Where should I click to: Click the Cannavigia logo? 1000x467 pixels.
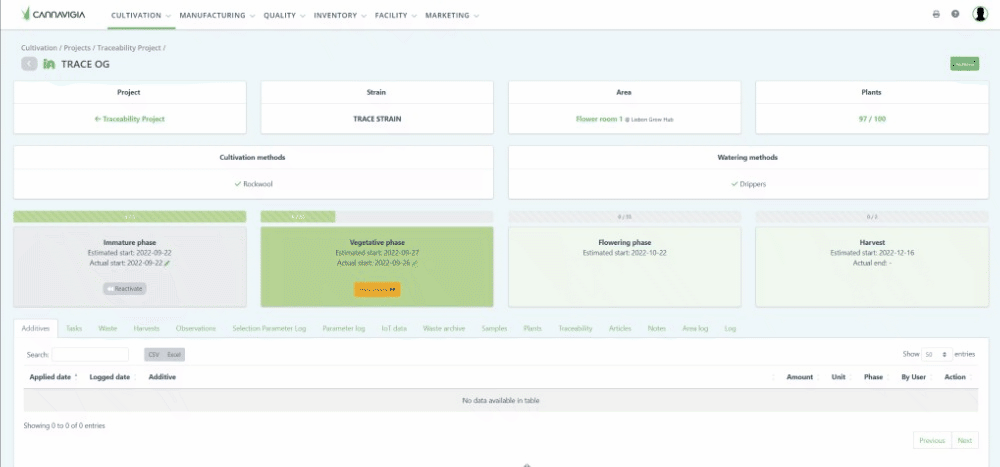click(x=58, y=15)
